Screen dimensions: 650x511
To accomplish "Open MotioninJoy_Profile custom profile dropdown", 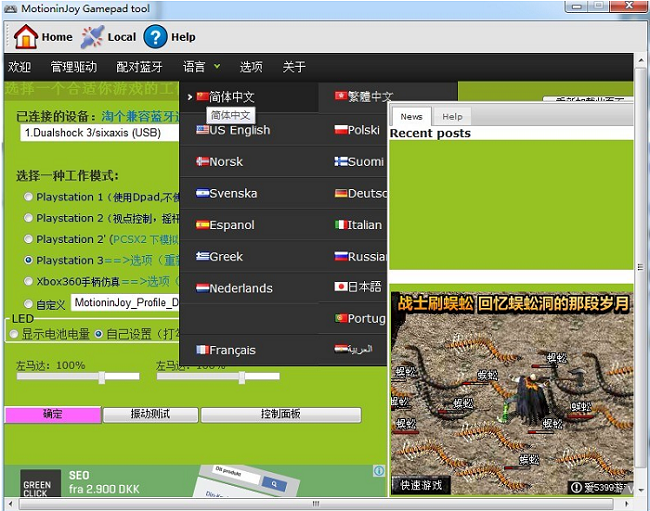I will (125, 303).
